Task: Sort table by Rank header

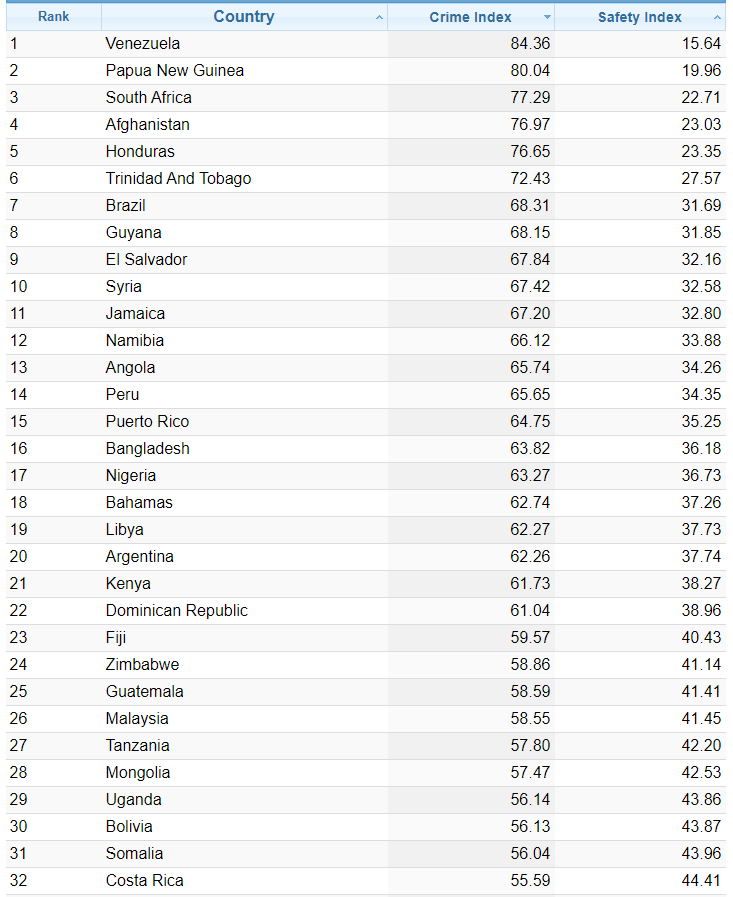Action: [54, 17]
